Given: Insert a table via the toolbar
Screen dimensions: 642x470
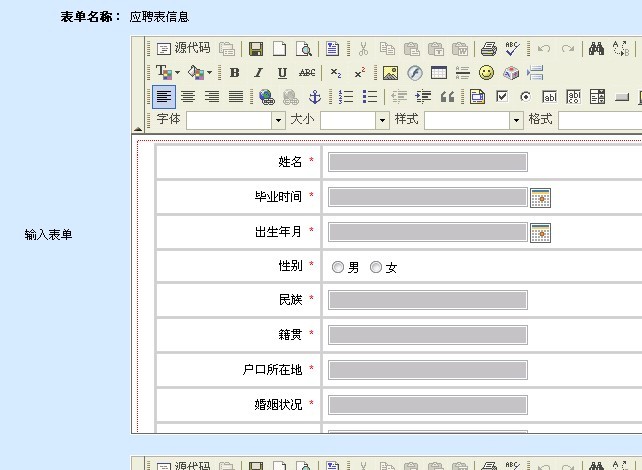Looking at the screenshot, I should 438,73.
